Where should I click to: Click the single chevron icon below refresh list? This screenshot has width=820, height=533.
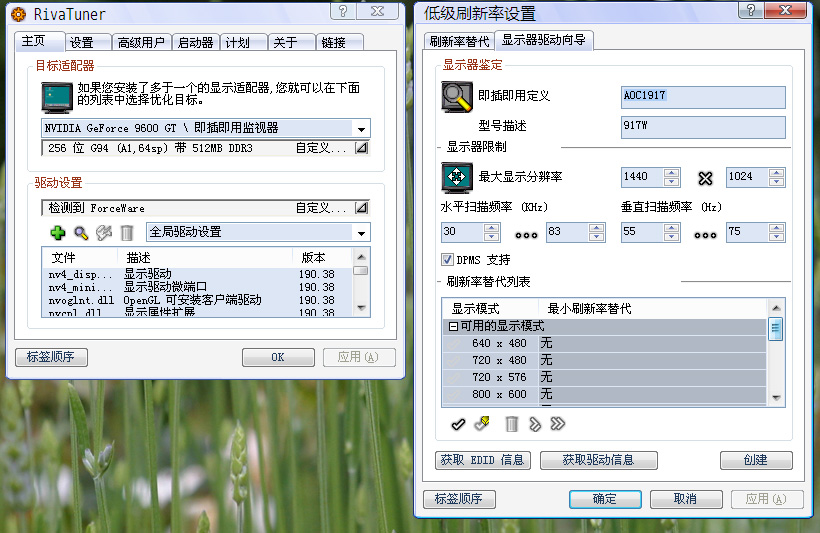(534, 424)
